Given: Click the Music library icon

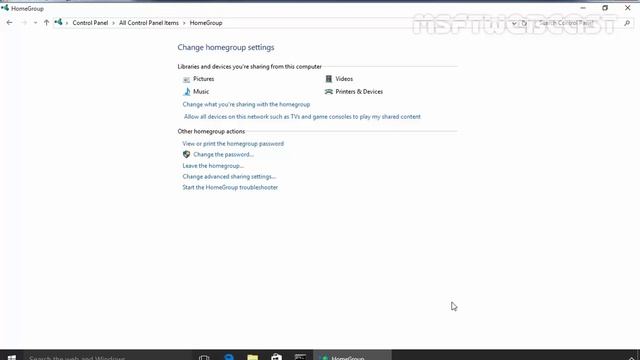Looking at the screenshot, I should tap(187, 92).
